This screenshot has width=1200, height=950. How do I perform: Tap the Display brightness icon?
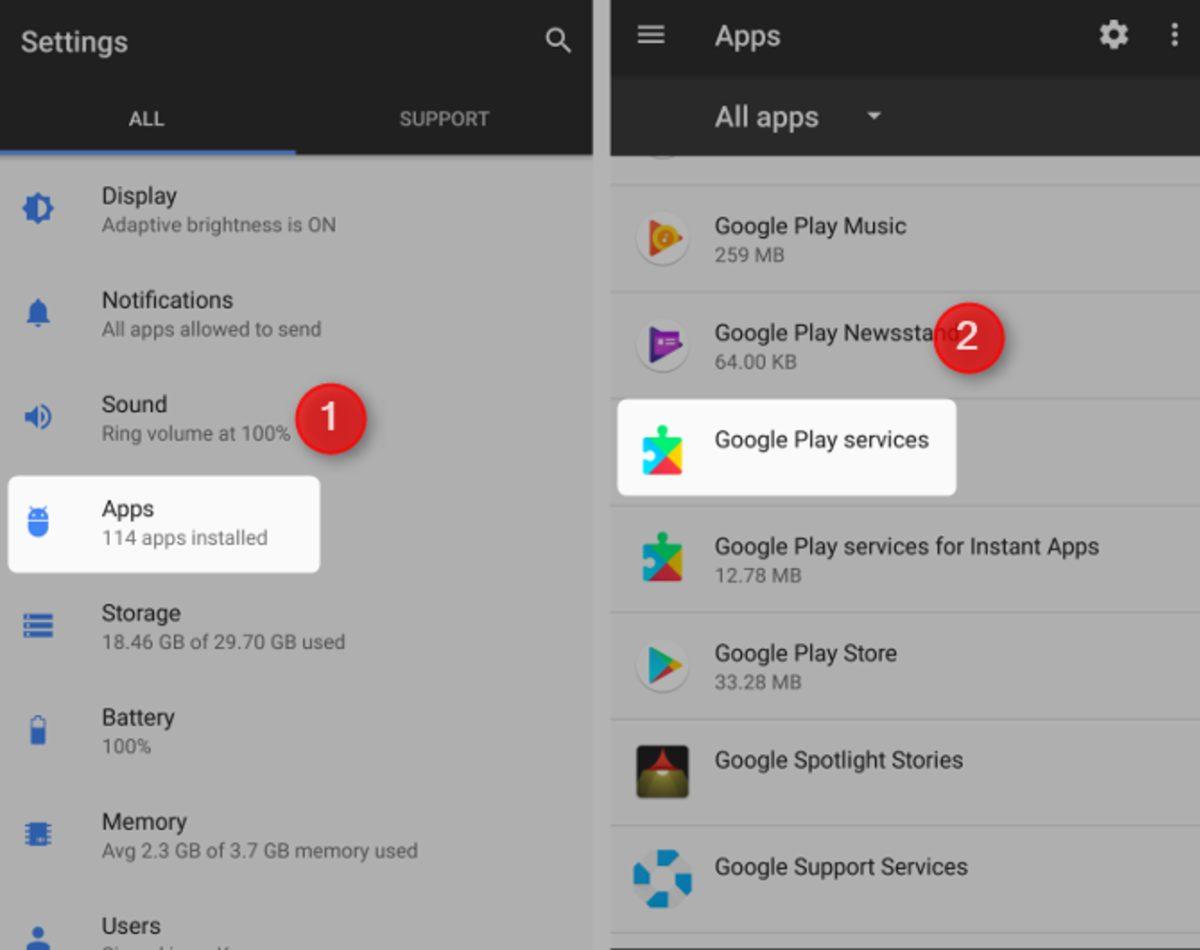point(38,209)
